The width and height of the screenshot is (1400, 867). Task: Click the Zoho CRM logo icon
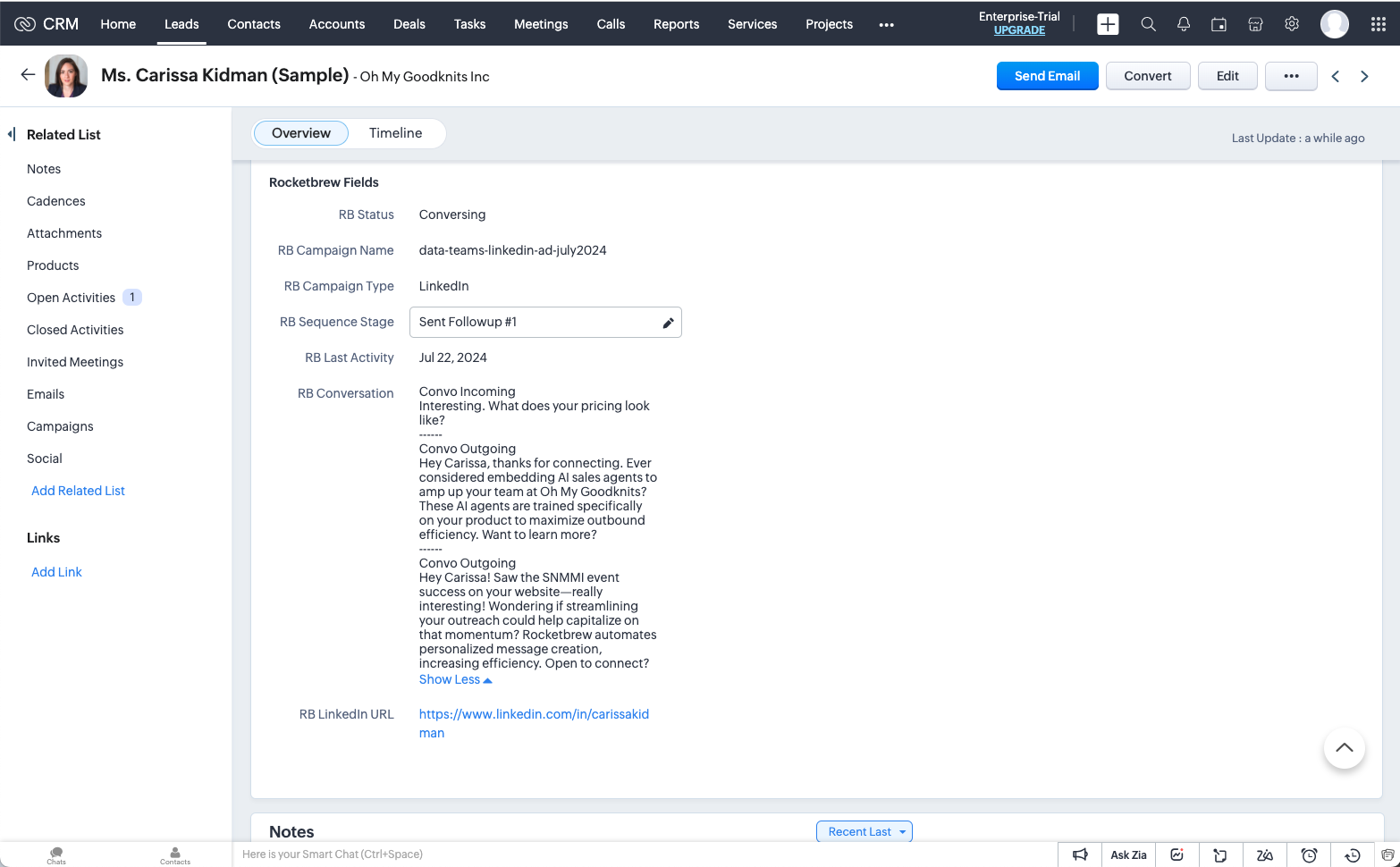25,24
